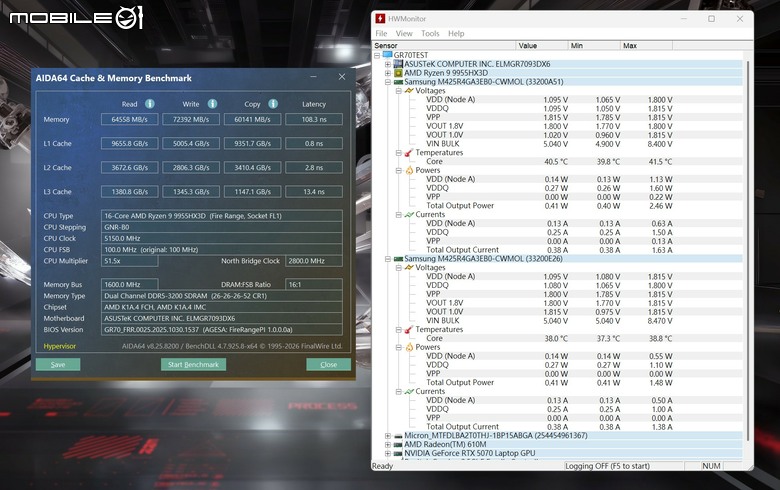Click the Sensor column header

tap(444, 45)
